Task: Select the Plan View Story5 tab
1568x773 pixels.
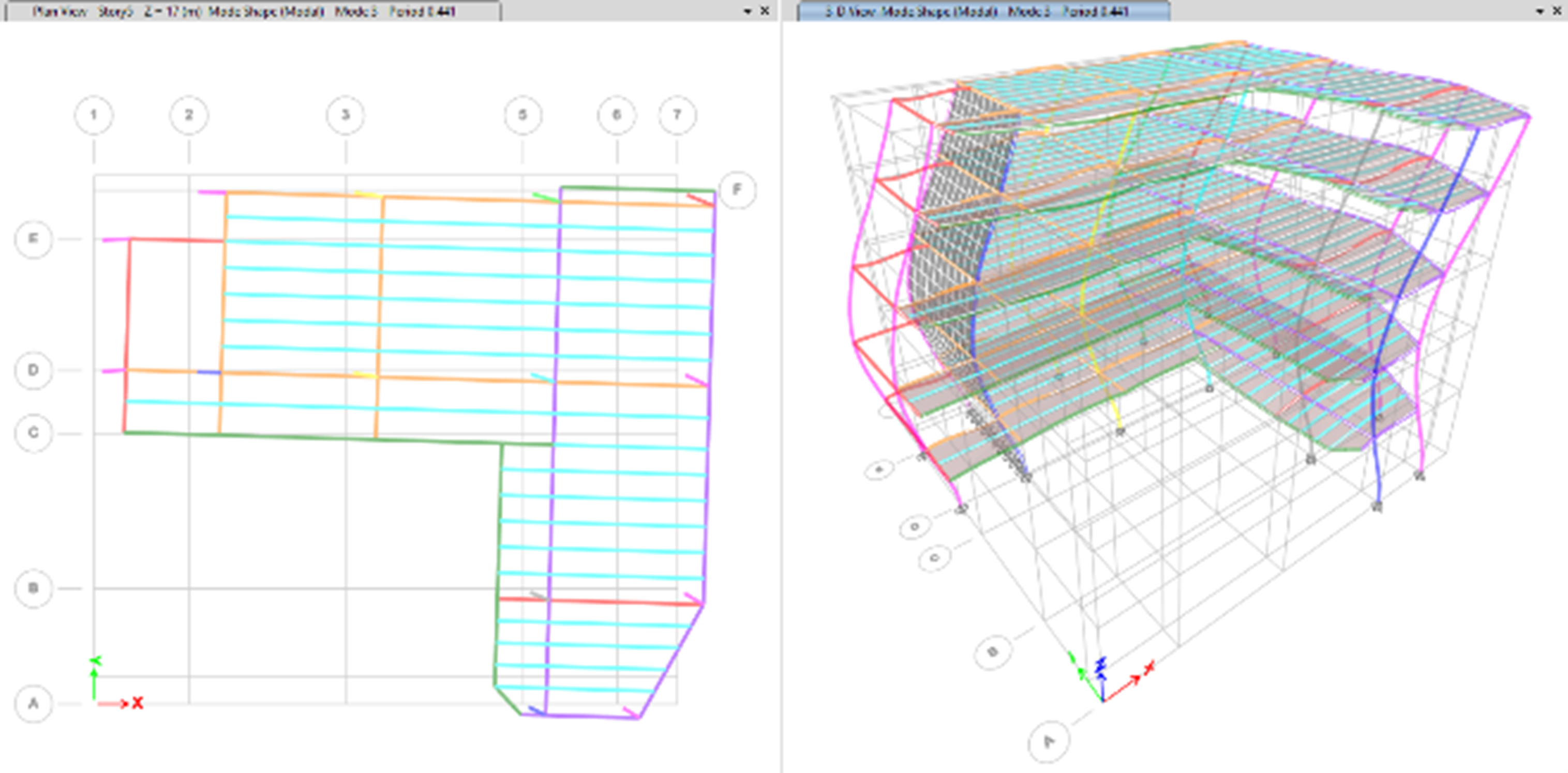Action: (x=244, y=11)
